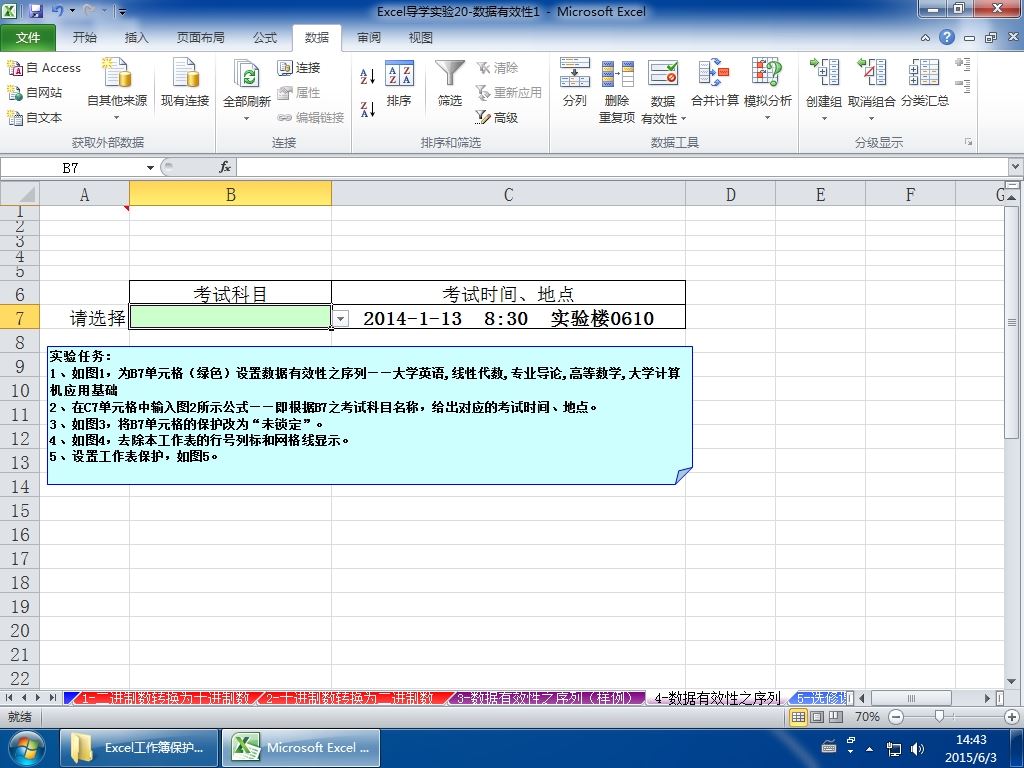Switch to Normal view button
1024x768 pixels.
coord(798,717)
